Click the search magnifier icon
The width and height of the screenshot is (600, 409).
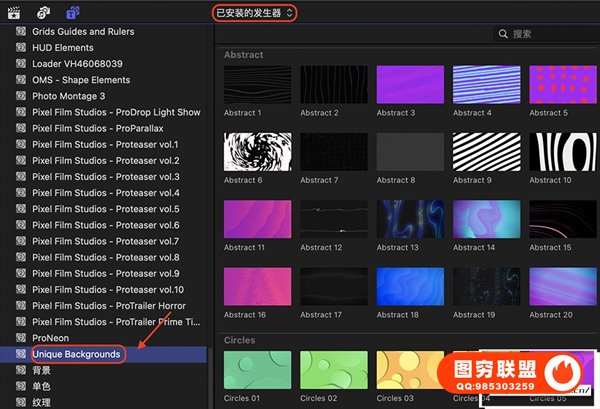[503, 34]
